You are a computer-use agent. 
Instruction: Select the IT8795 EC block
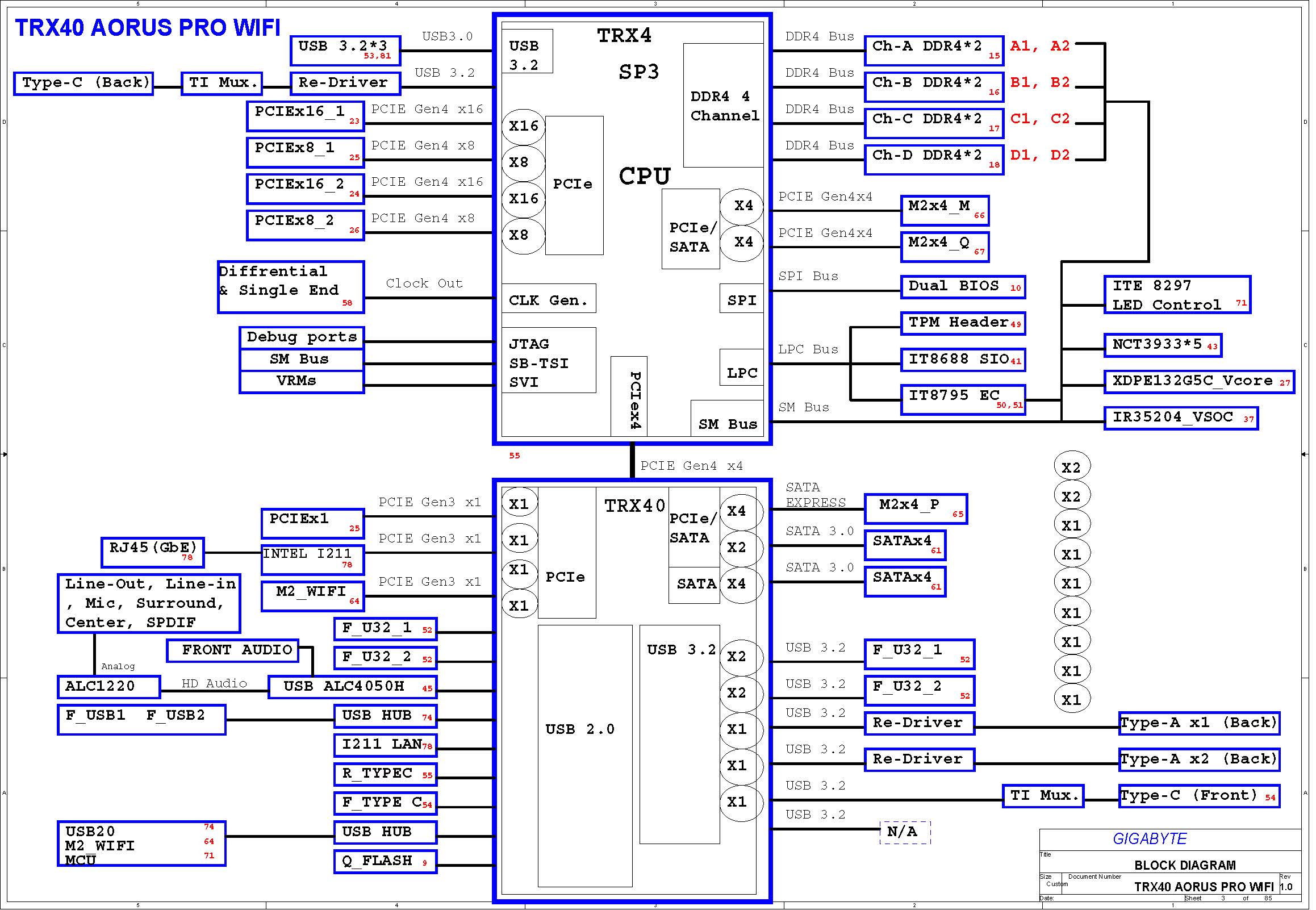(963, 400)
